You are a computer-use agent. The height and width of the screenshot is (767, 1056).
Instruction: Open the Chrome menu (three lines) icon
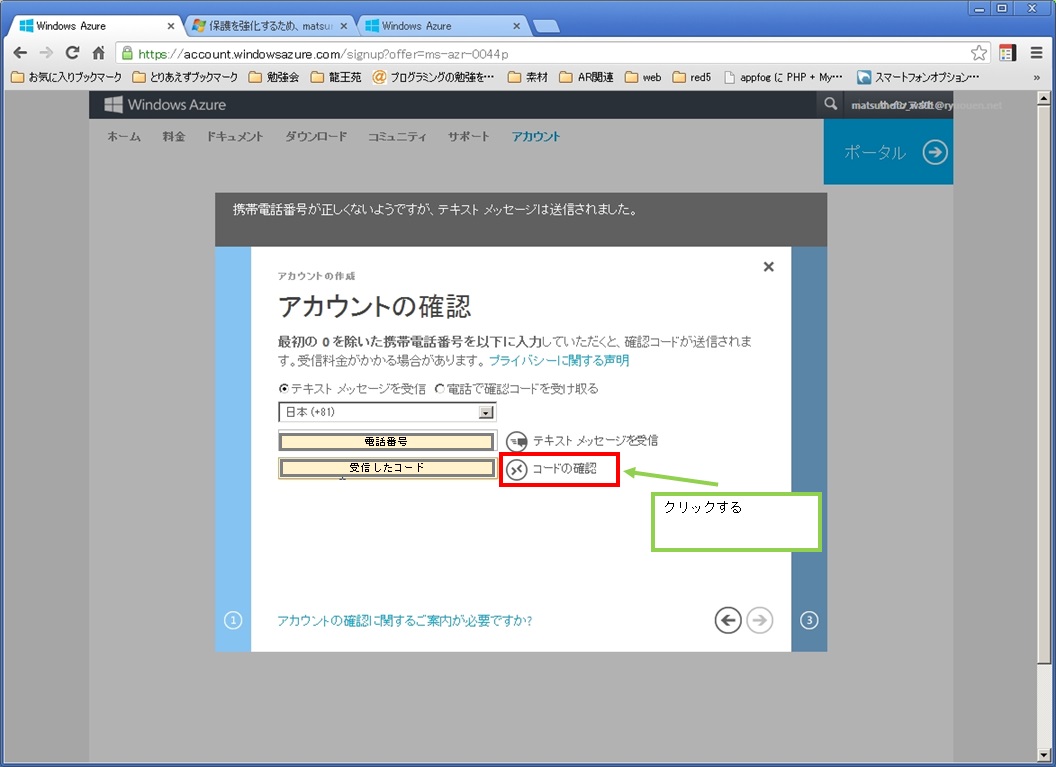click(1036, 53)
